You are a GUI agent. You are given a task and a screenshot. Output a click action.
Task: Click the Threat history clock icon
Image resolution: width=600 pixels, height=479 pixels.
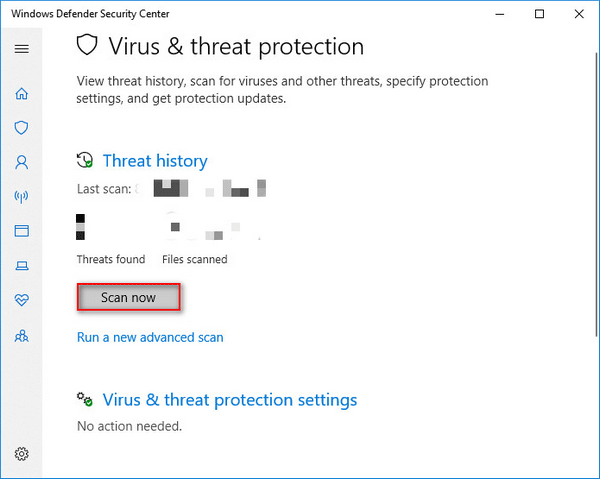[x=85, y=160]
